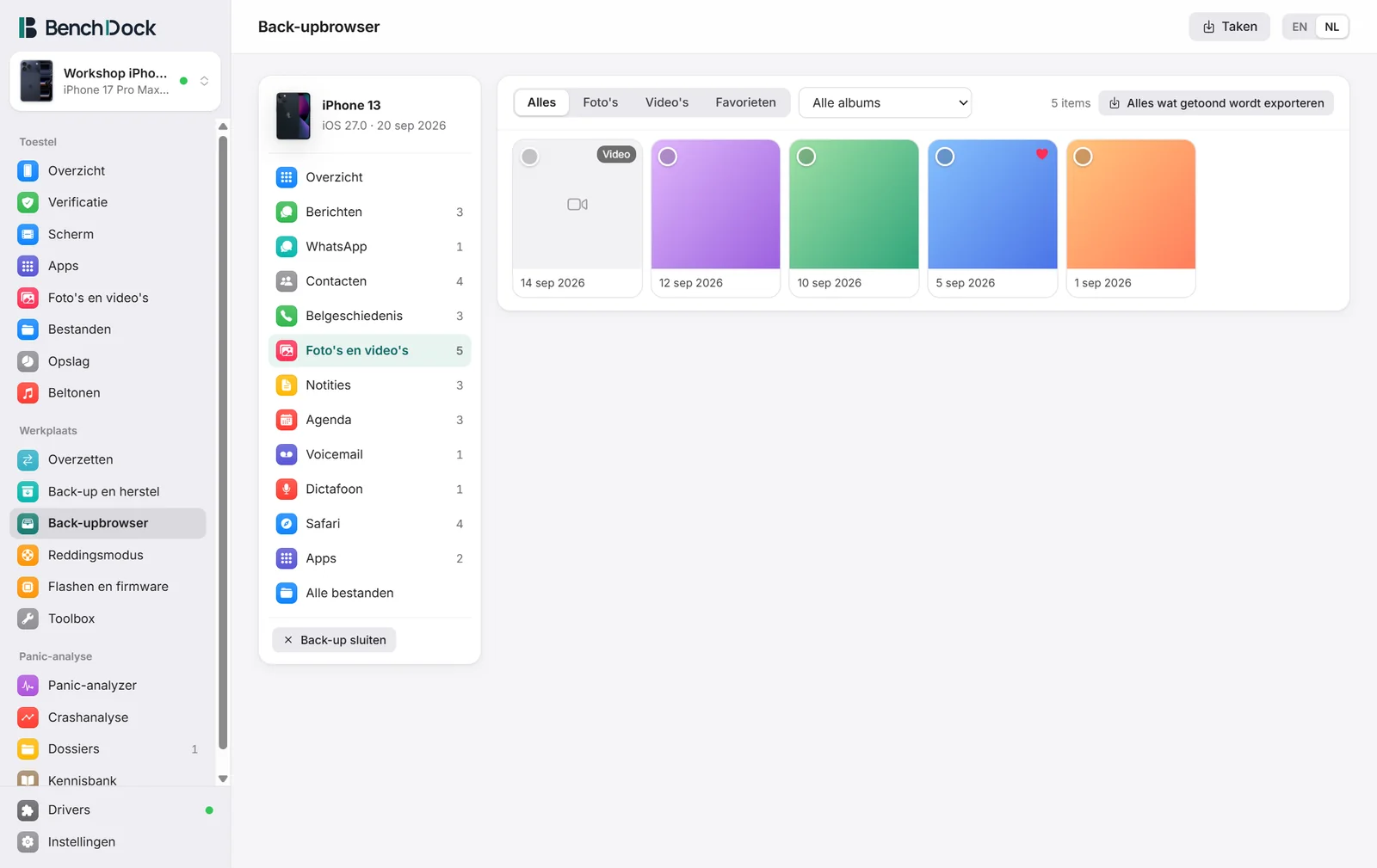This screenshot has height=868, width=1377.
Task: Select the 12 sep 2026 photo checkbox
Action: click(668, 157)
